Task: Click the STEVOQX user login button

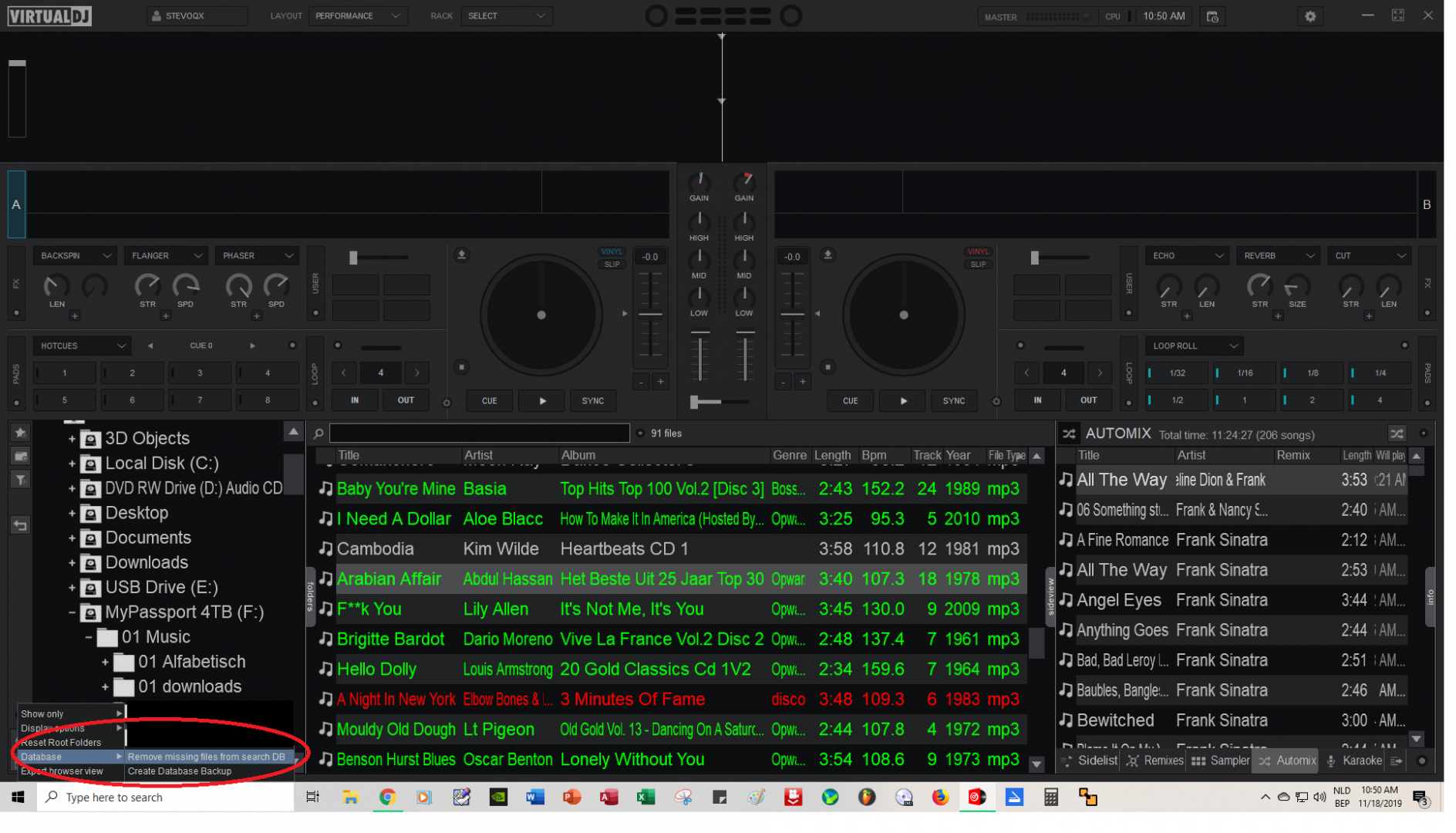Action: click(197, 16)
